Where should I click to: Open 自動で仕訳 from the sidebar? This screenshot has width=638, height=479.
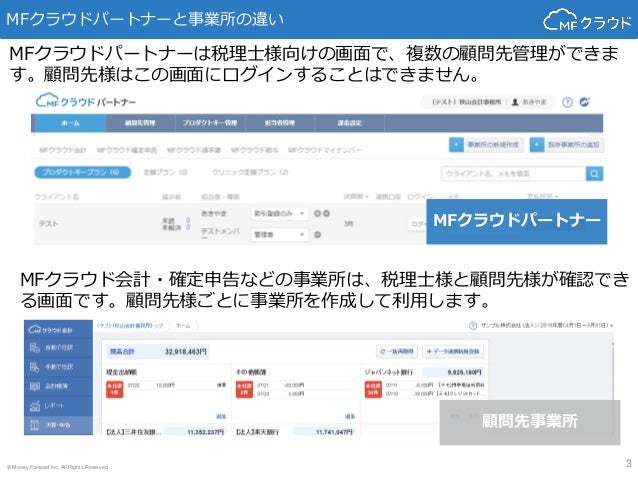(58, 348)
